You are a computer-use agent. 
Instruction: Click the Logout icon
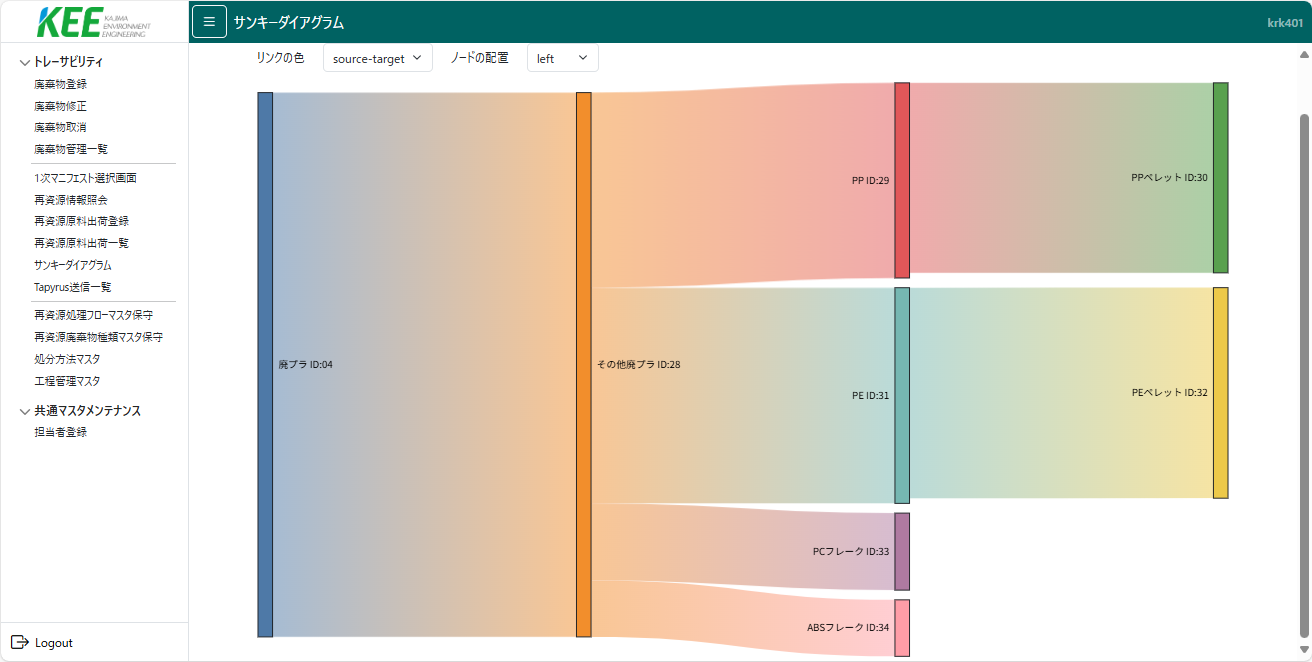[x=19, y=642]
